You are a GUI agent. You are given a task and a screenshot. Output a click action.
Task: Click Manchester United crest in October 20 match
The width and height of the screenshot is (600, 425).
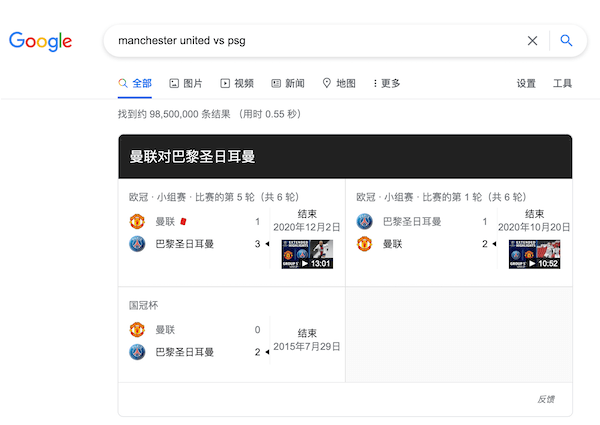click(x=364, y=244)
